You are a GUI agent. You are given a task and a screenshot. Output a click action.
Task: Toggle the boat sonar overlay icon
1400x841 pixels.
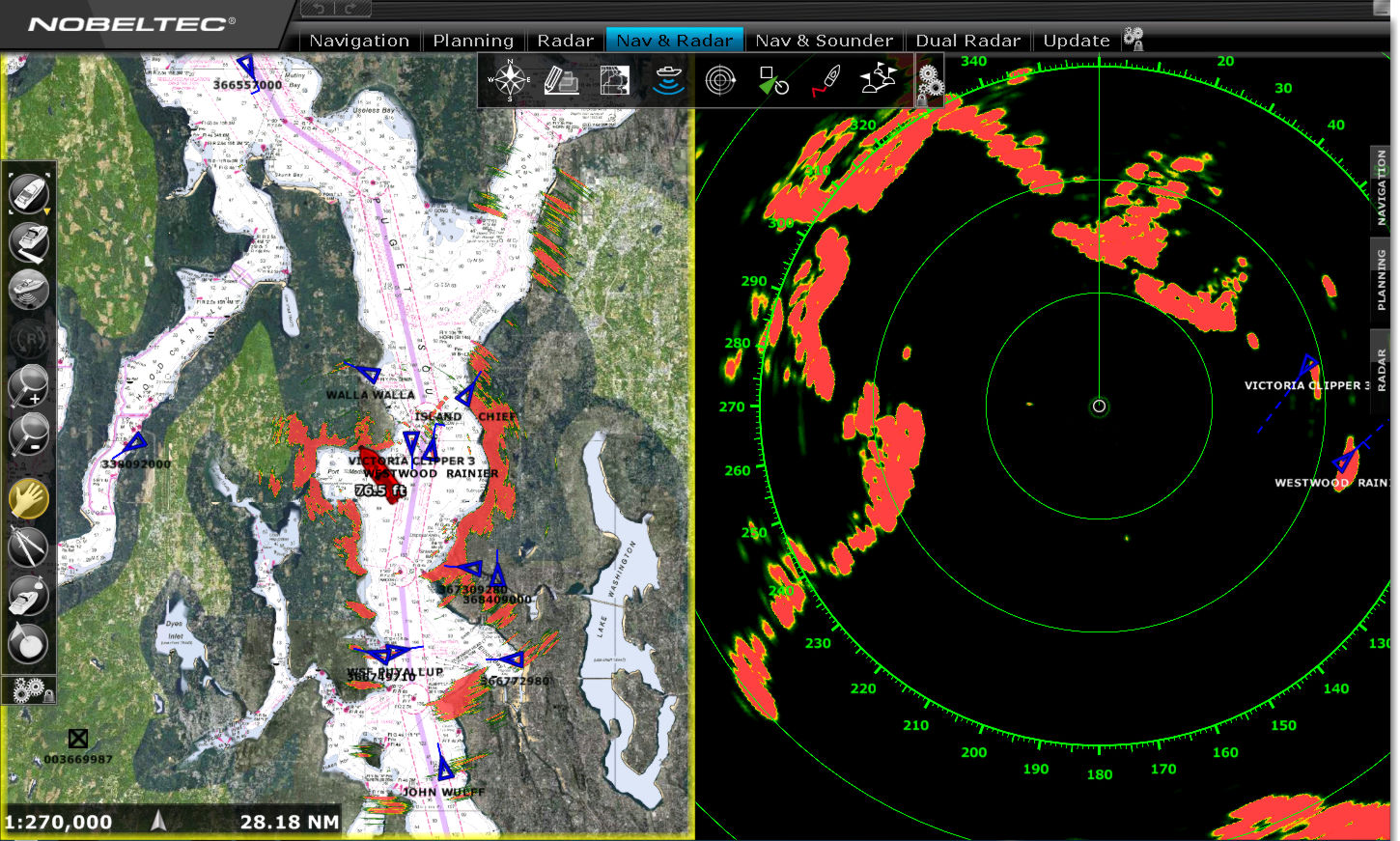click(667, 80)
